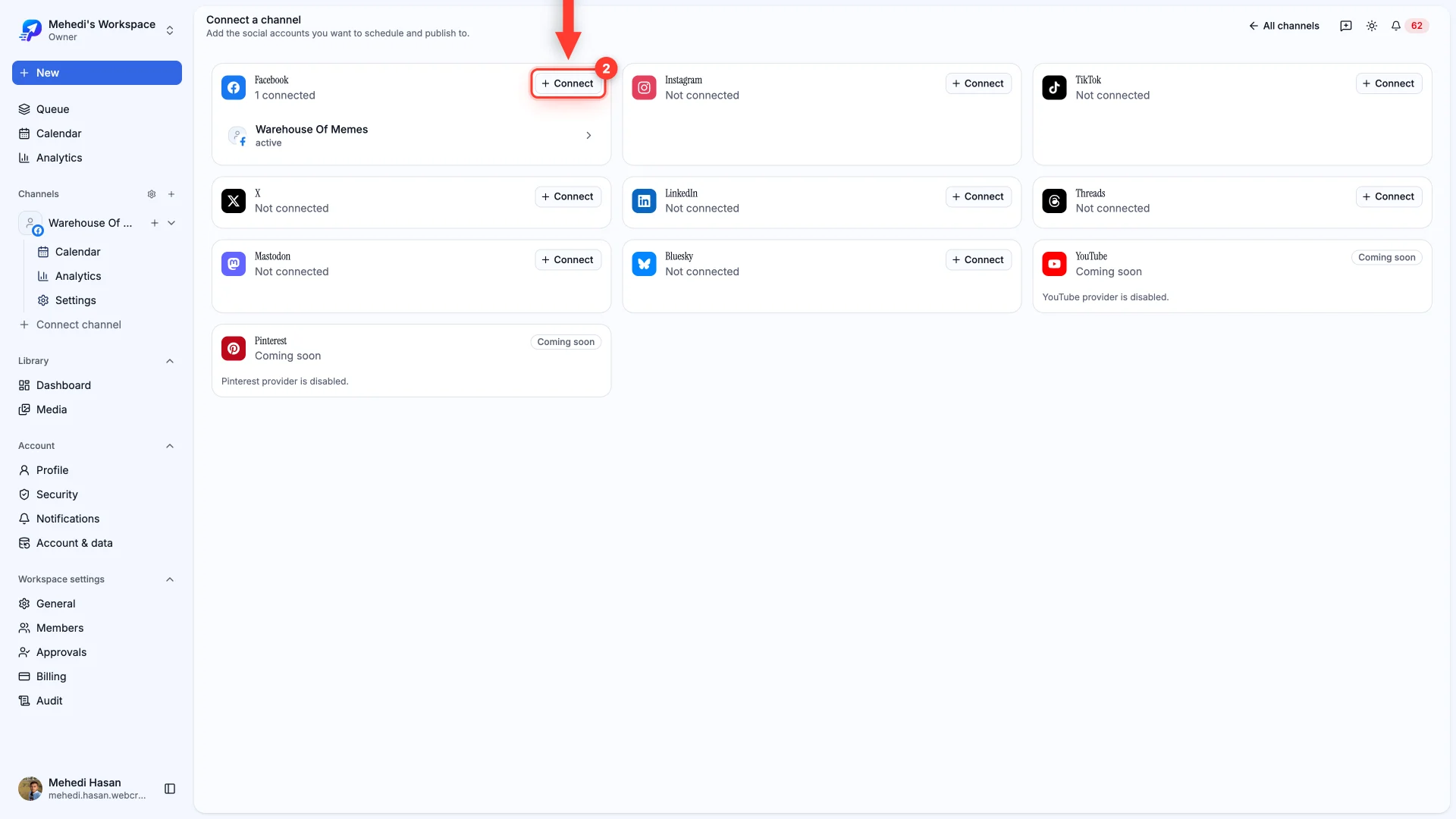Image resolution: width=1456 pixels, height=819 pixels.
Task: Open the Queue page
Action: point(97,109)
